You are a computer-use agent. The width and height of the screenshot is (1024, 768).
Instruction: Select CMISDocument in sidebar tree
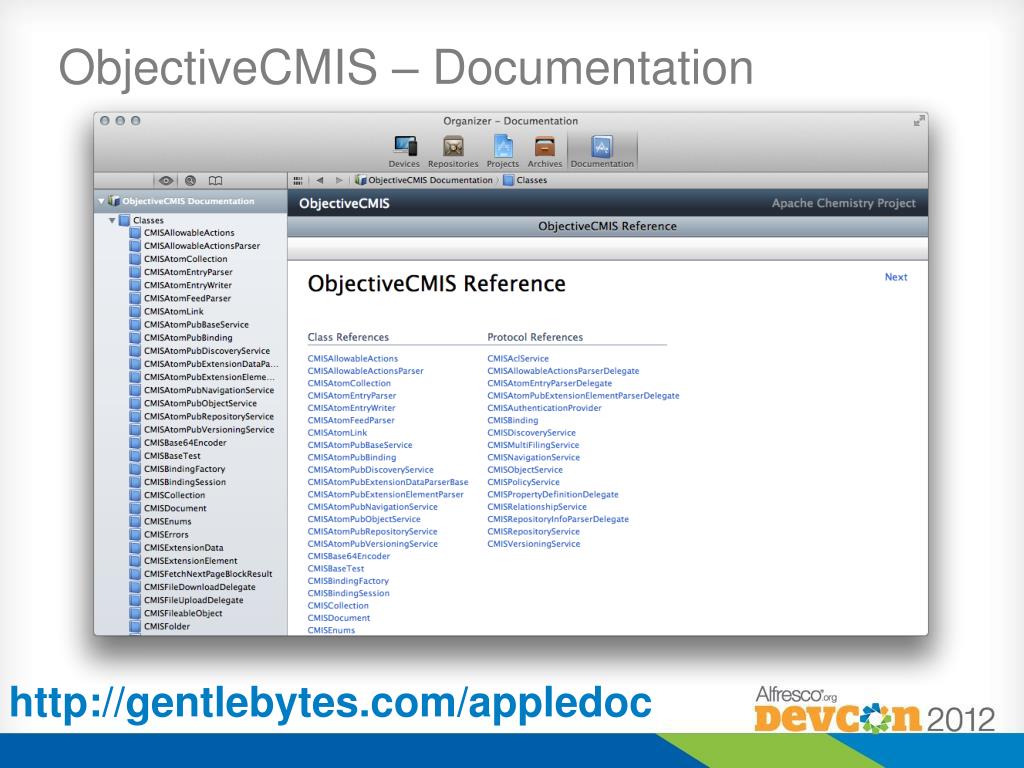coord(168,508)
